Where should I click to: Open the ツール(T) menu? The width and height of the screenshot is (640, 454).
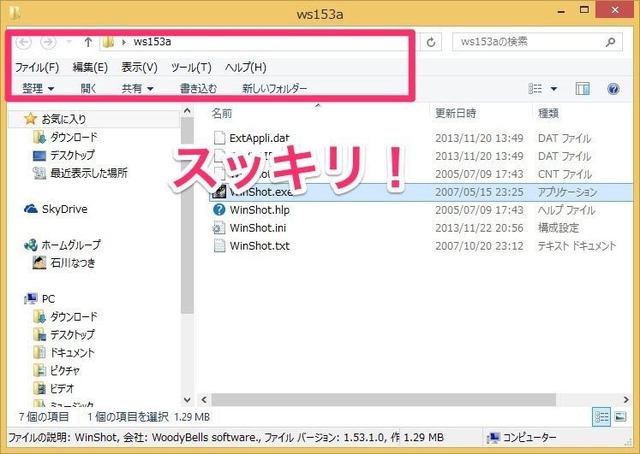point(191,67)
